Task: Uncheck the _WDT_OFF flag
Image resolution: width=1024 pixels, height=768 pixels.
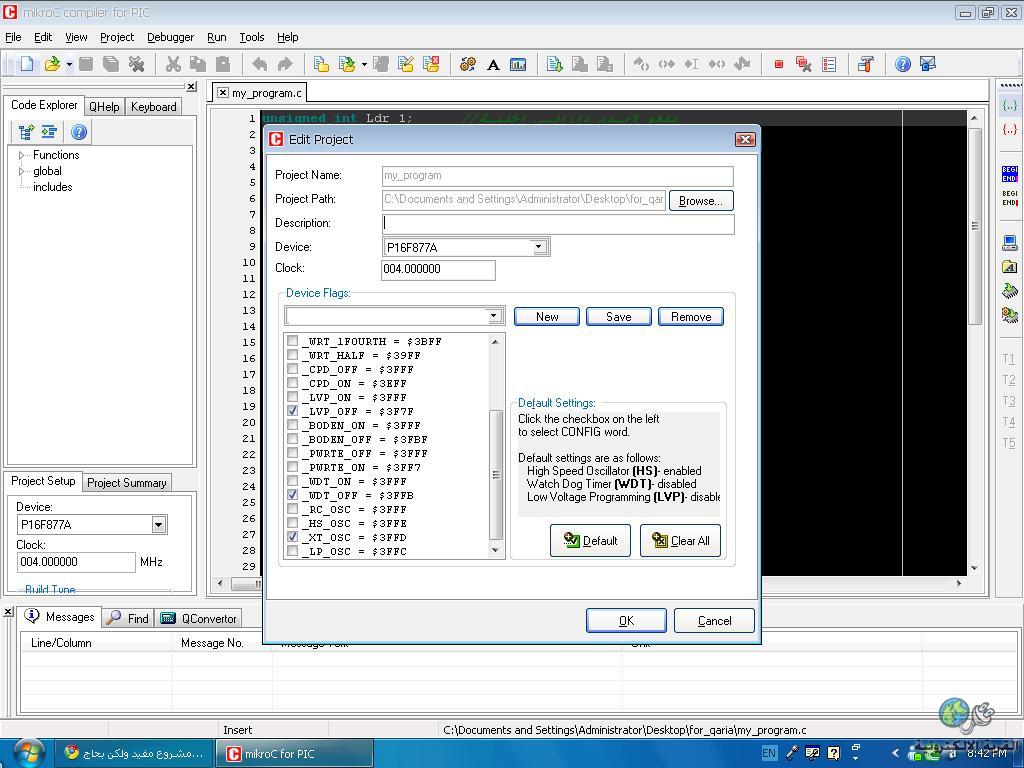Action: coord(293,495)
